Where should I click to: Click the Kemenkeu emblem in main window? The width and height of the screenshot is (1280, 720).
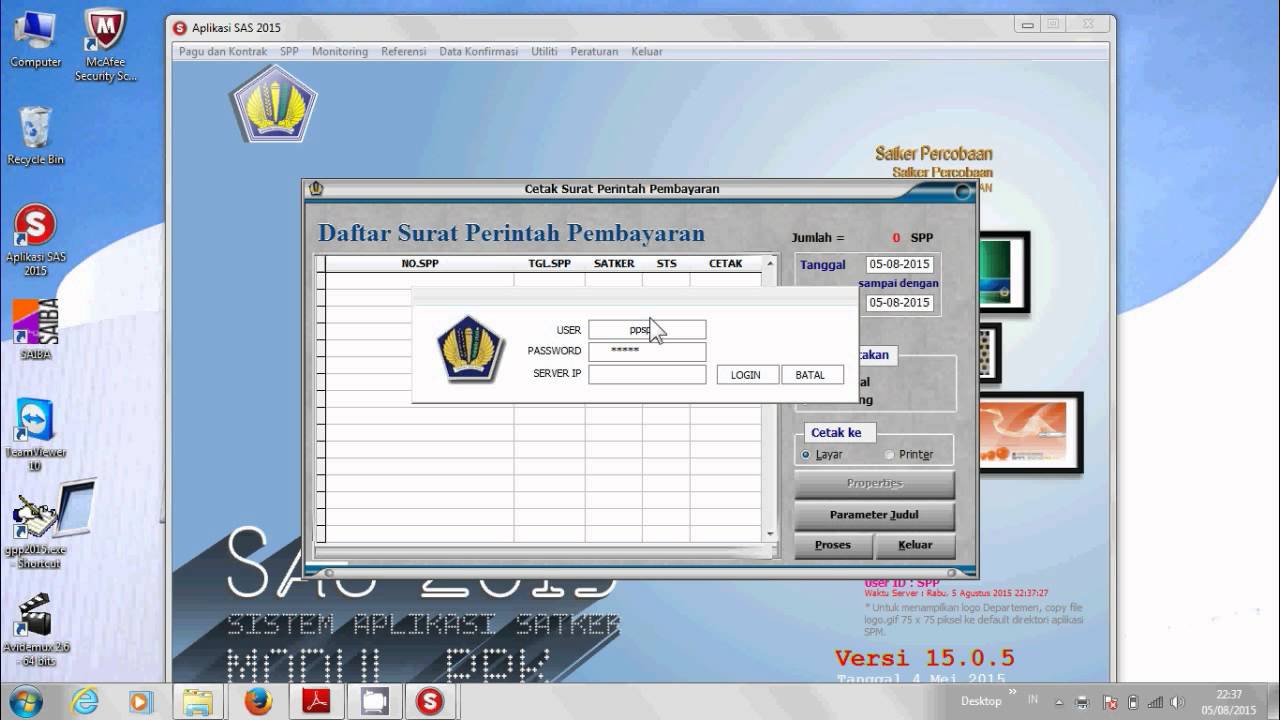point(273,104)
